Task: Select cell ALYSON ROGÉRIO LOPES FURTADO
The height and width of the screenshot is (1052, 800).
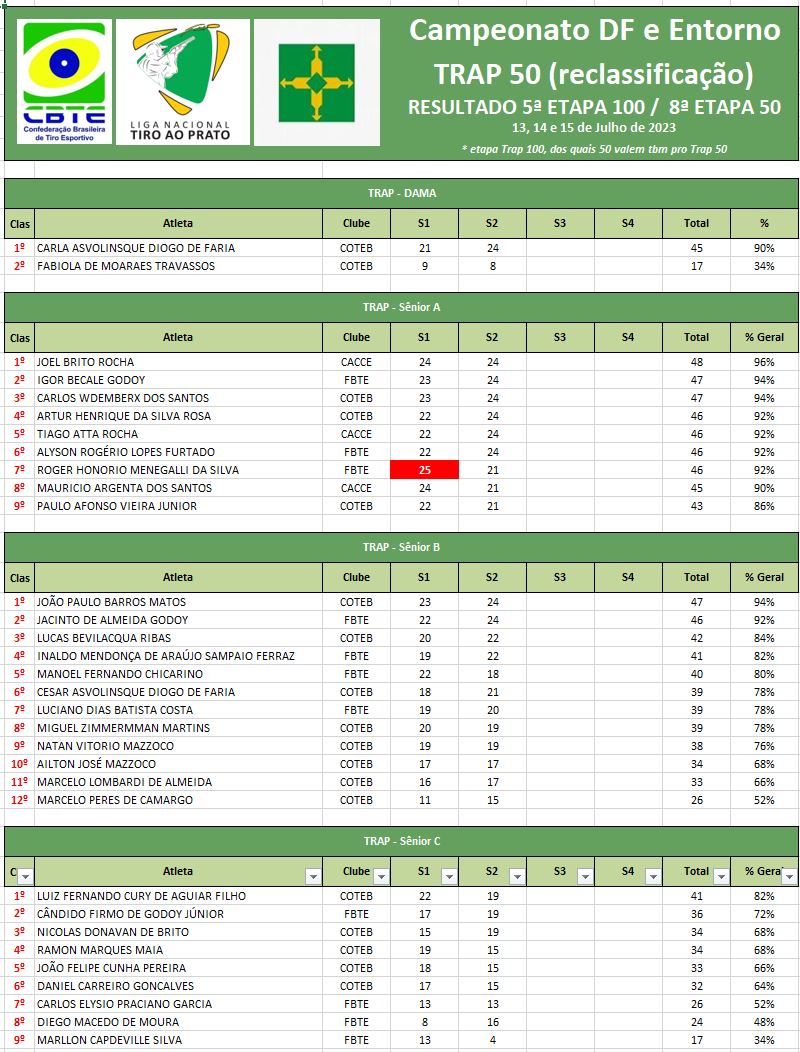Action: pyautogui.click(x=179, y=452)
